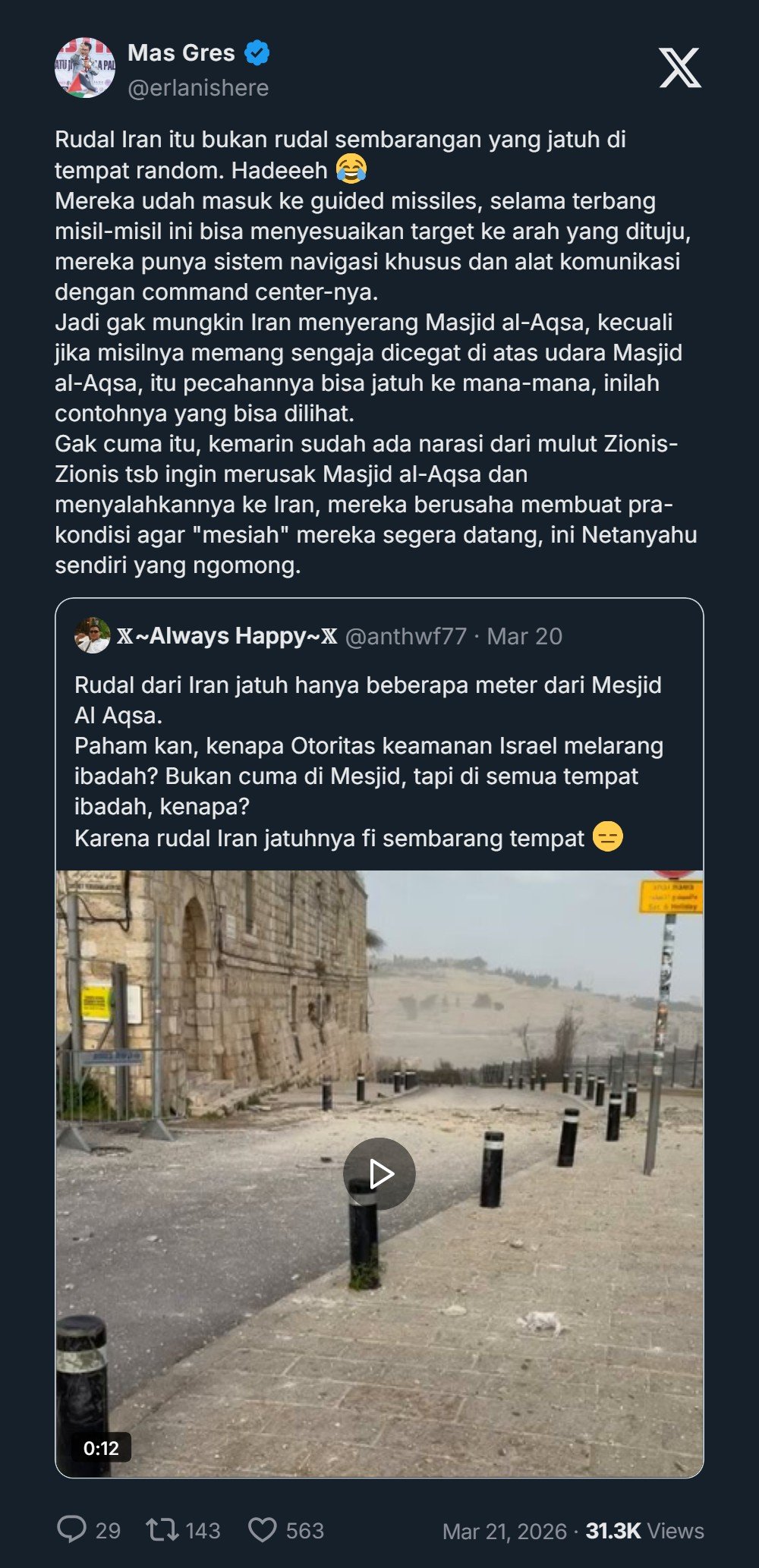
Task: Open Mas Gres profile avatar
Action: [85, 68]
